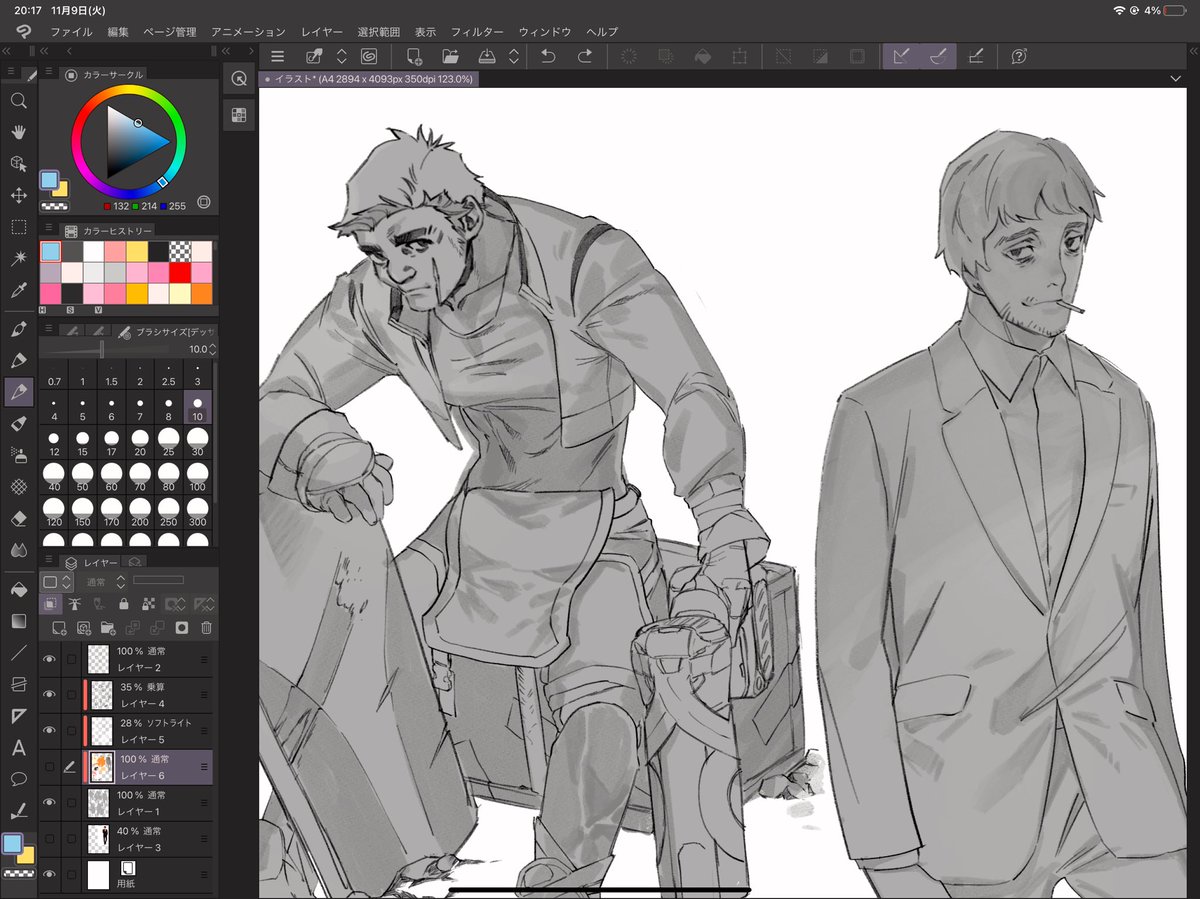
Task: Hide レイヤー 5 with its eye icon
Action: [x=49, y=730]
